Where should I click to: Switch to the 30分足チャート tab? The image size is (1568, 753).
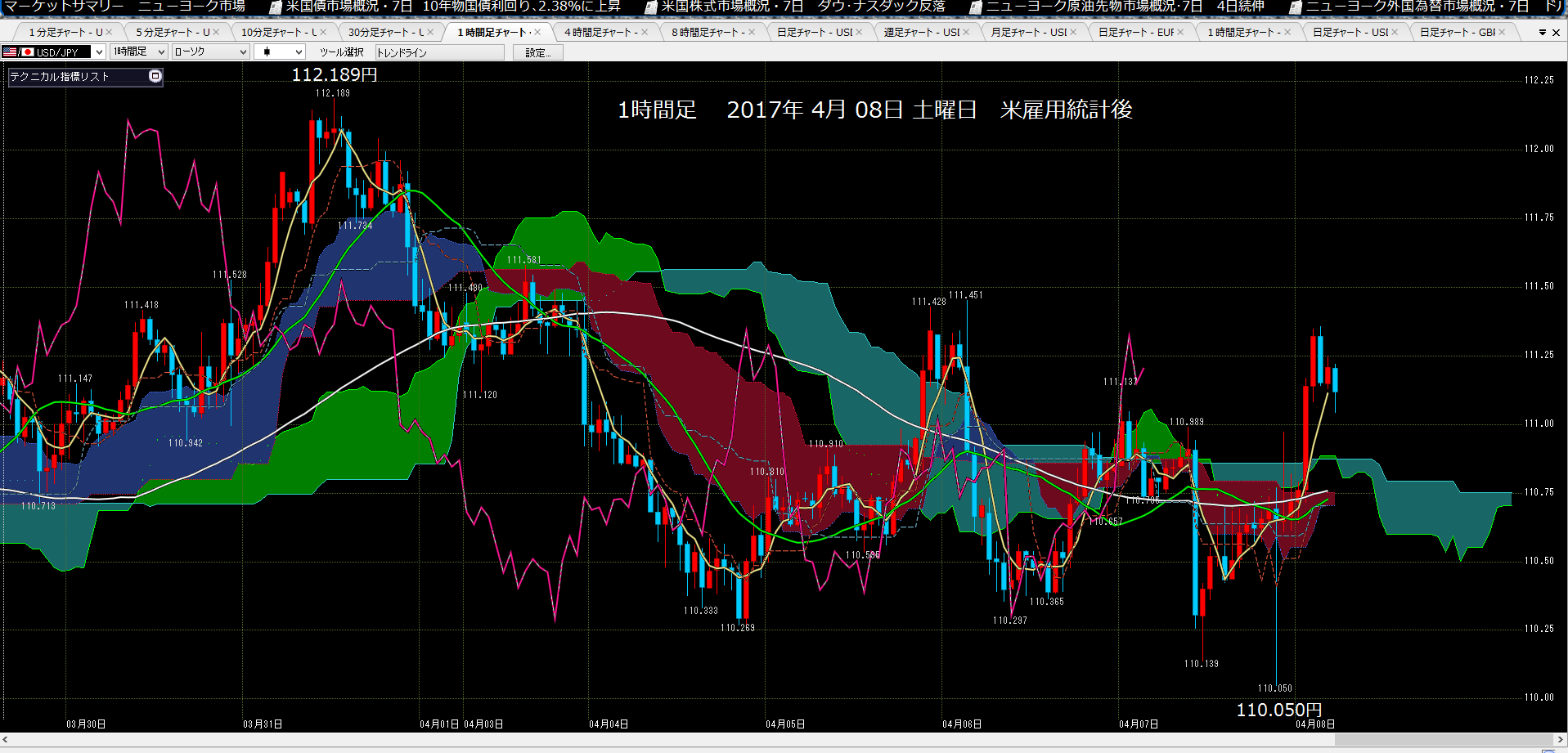386,33
